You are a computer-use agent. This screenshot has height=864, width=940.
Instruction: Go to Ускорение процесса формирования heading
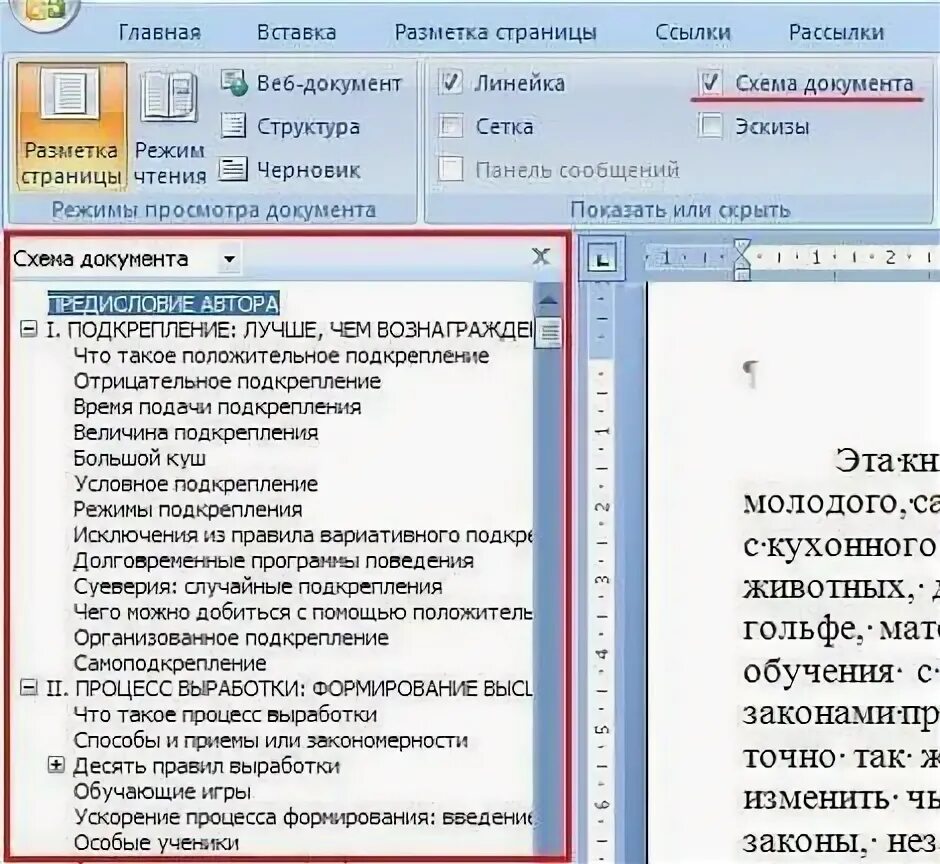coord(303,817)
